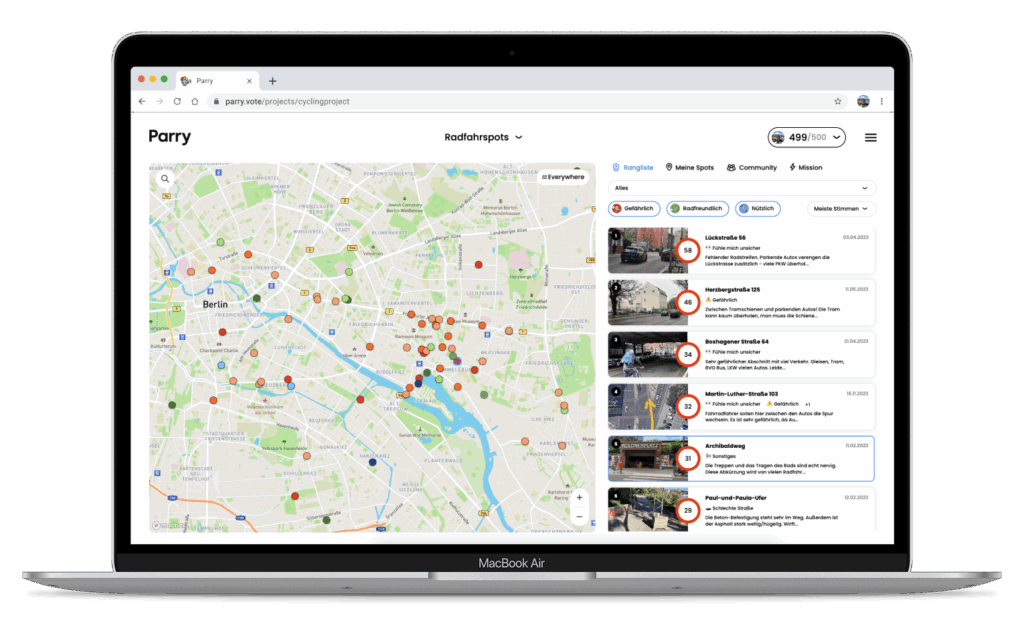Toggle the Nützlich filter chip
The image size is (1024, 636).
(757, 208)
